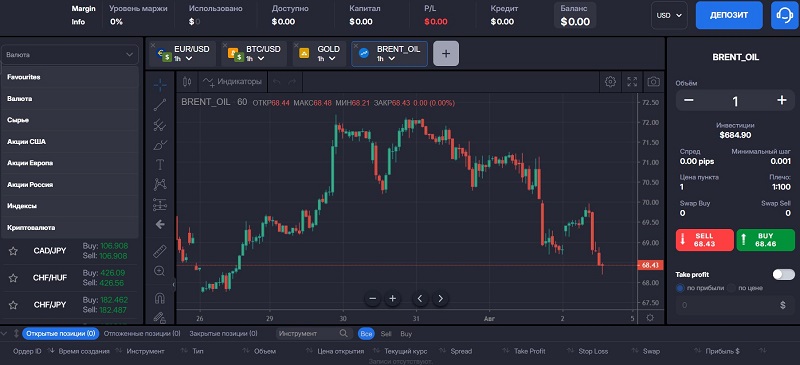
Task: Open chart settings gear icon
Action: click(x=610, y=82)
